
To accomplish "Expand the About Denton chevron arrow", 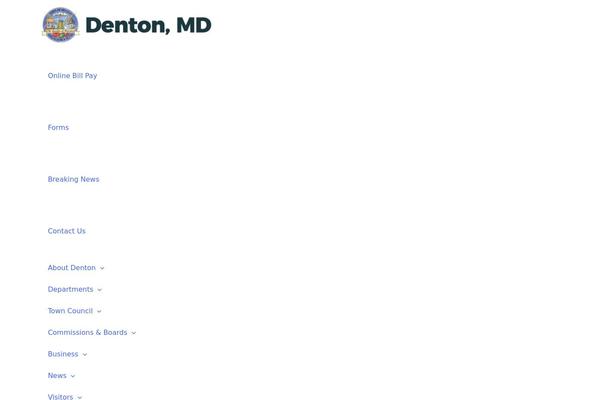I will [x=102, y=268].
